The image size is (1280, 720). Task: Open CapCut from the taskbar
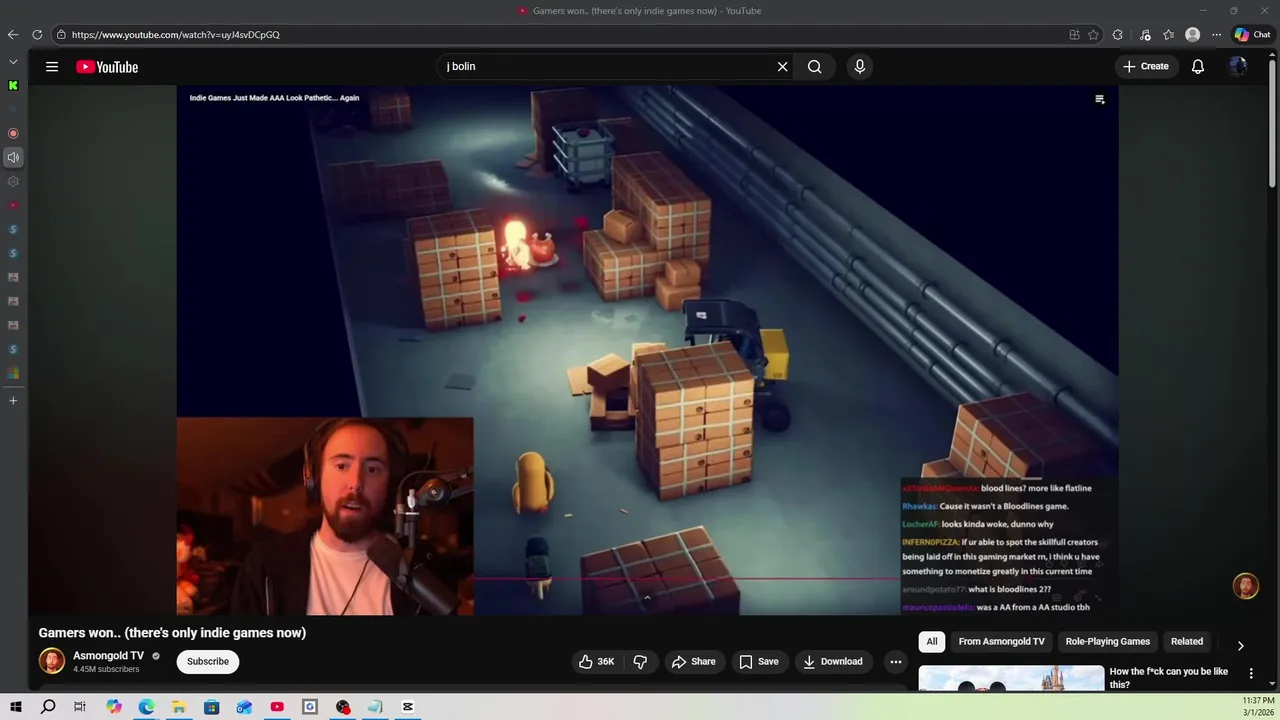click(408, 707)
